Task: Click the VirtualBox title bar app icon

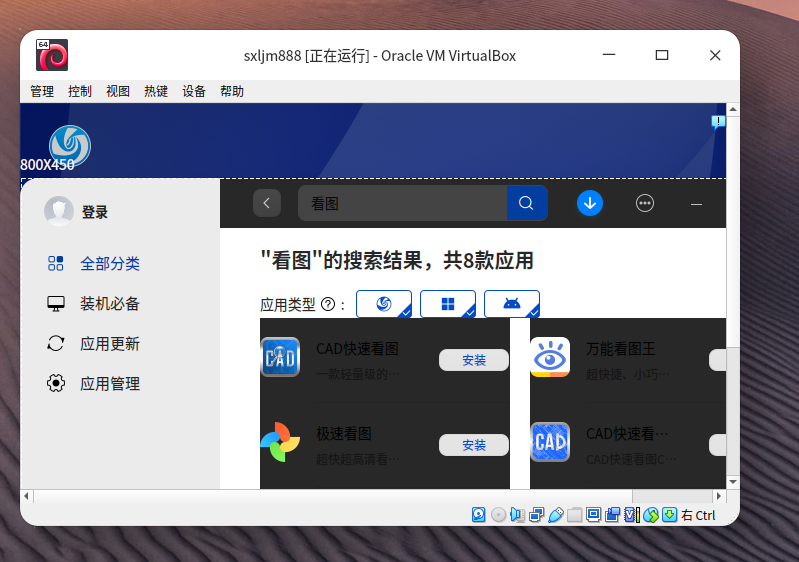Action: click(x=51, y=55)
